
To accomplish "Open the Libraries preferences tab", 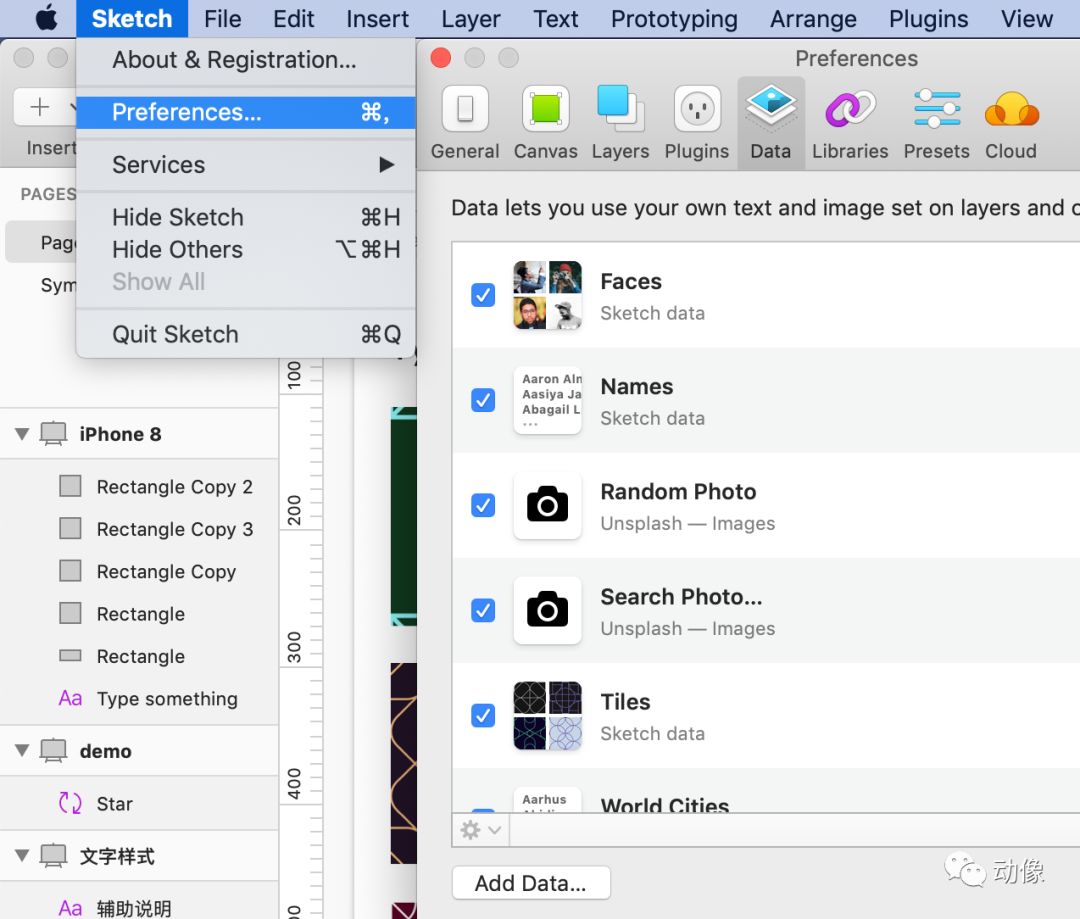I will (x=850, y=123).
